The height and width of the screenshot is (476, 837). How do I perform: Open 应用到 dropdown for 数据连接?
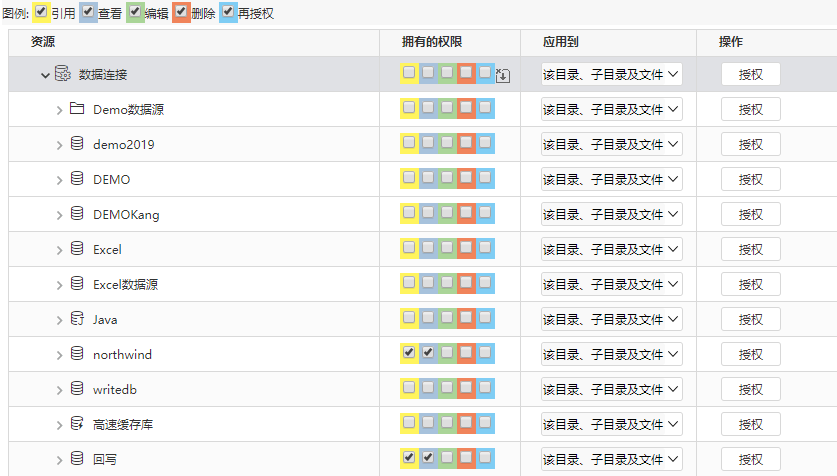(x=612, y=74)
